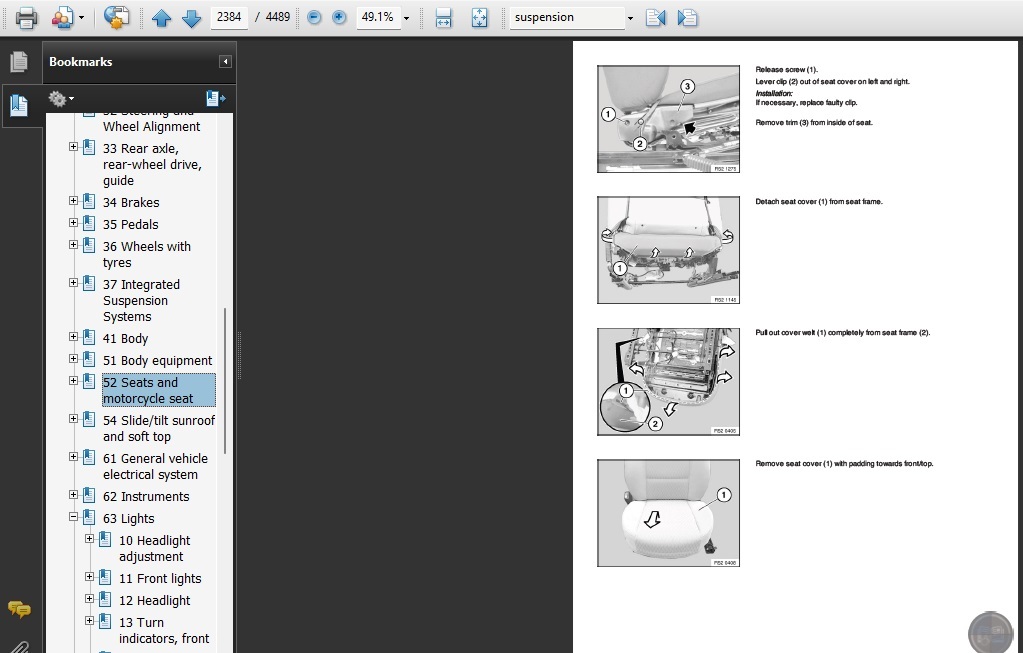Viewport: 1023px width, 653px height.
Task: Open 61 General vehicle electrical system
Action: coord(155,466)
